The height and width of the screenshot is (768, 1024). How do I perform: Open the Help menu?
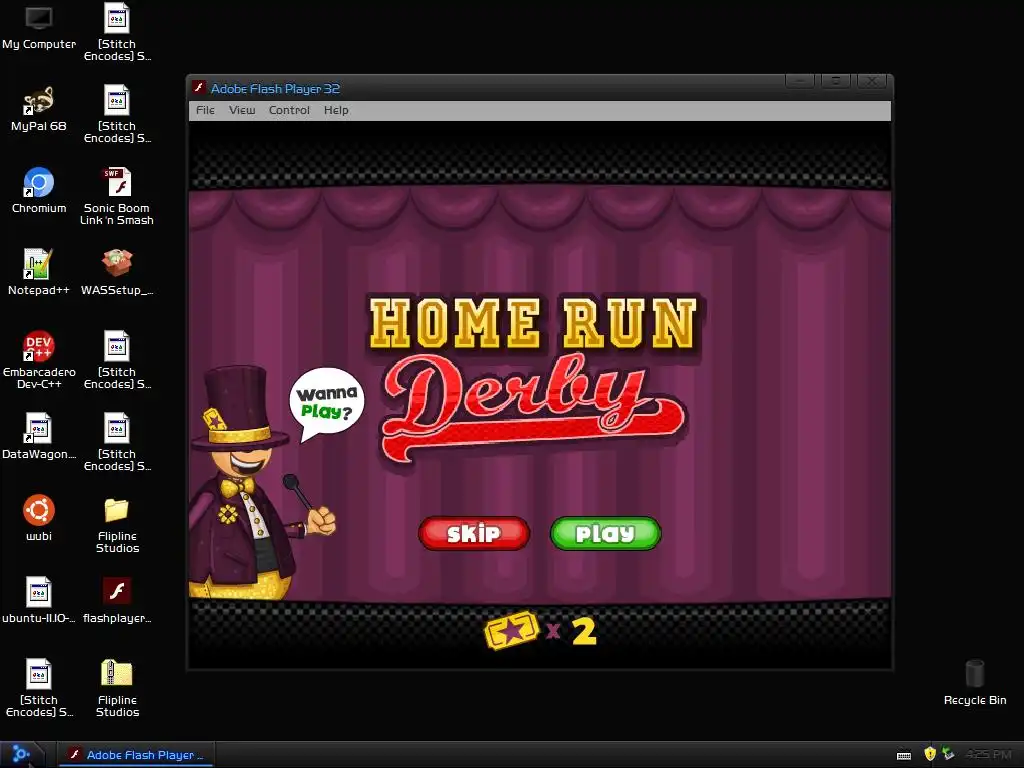(x=336, y=110)
